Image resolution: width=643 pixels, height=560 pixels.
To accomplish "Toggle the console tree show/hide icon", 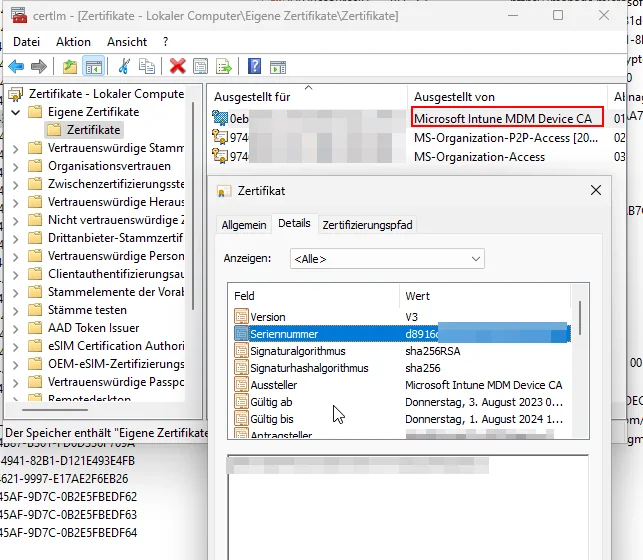I will click(93, 66).
